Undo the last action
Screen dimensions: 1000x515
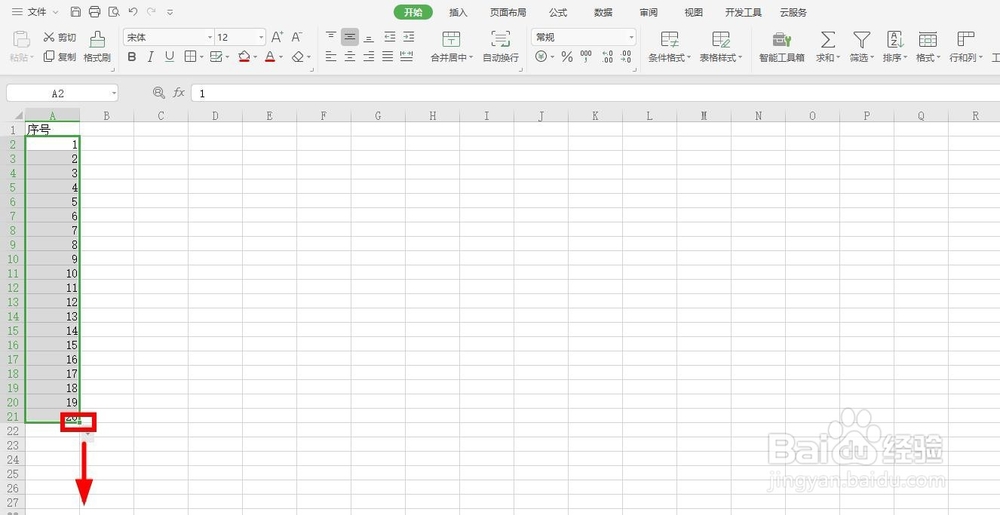(x=133, y=11)
